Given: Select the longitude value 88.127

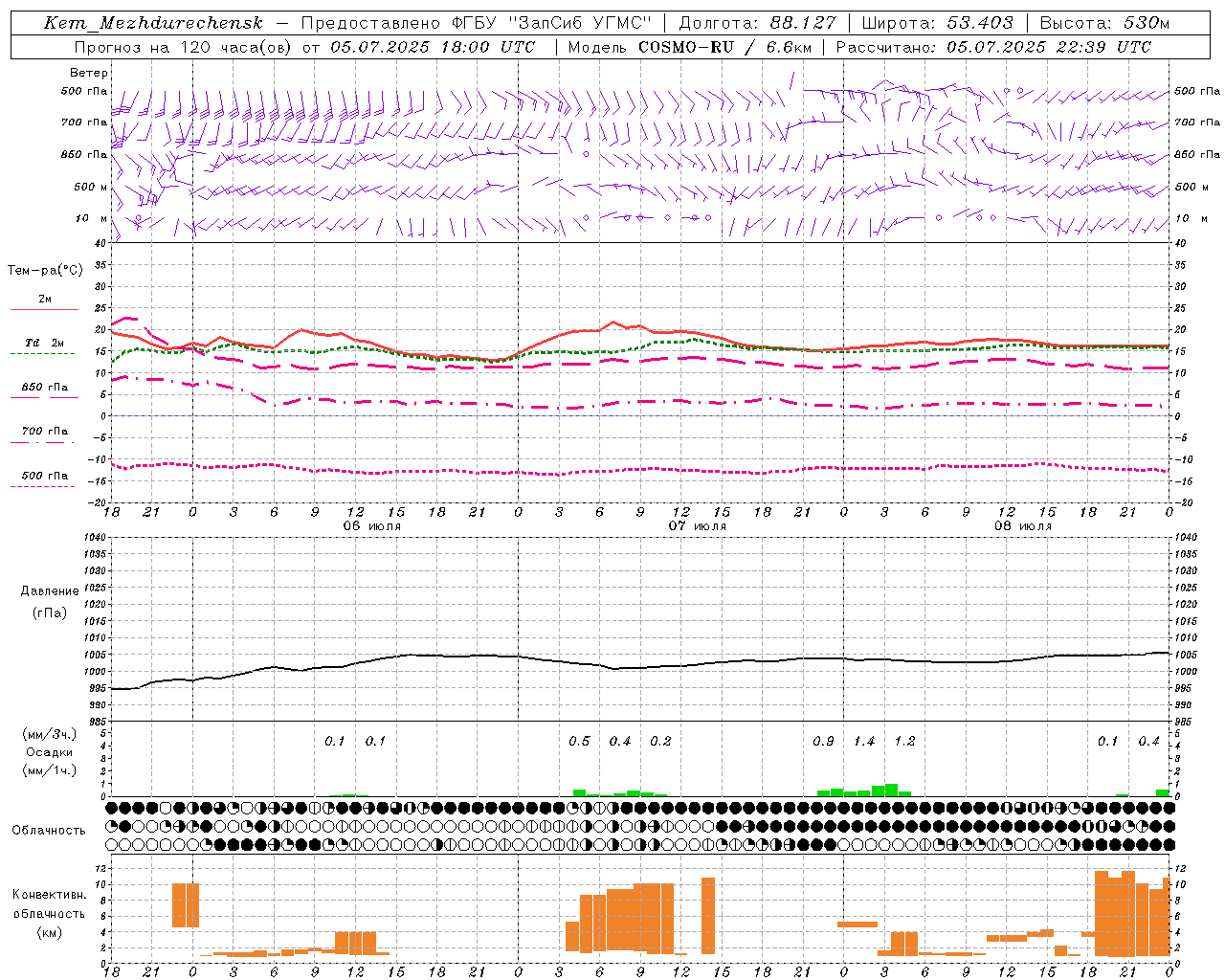Looking at the screenshot, I should pyautogui.click(x=802, y=23).
